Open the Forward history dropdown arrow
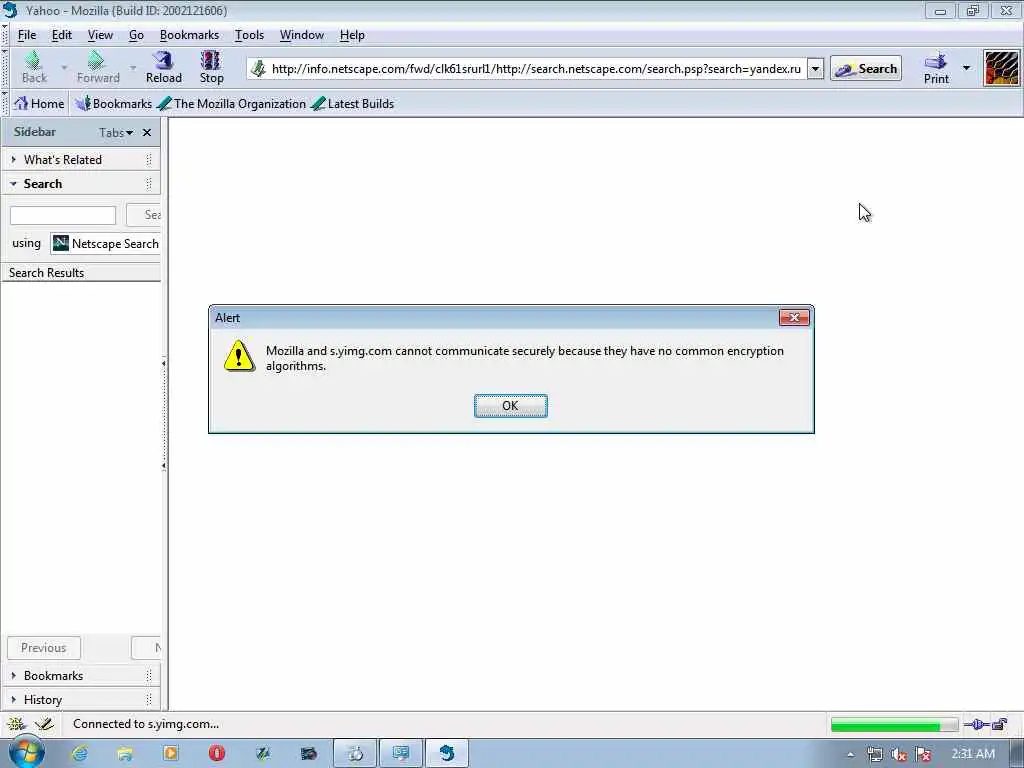Image resolution: width=1024 pixels, height=768 pixels. pyautogui.click(x=133, y=67)
